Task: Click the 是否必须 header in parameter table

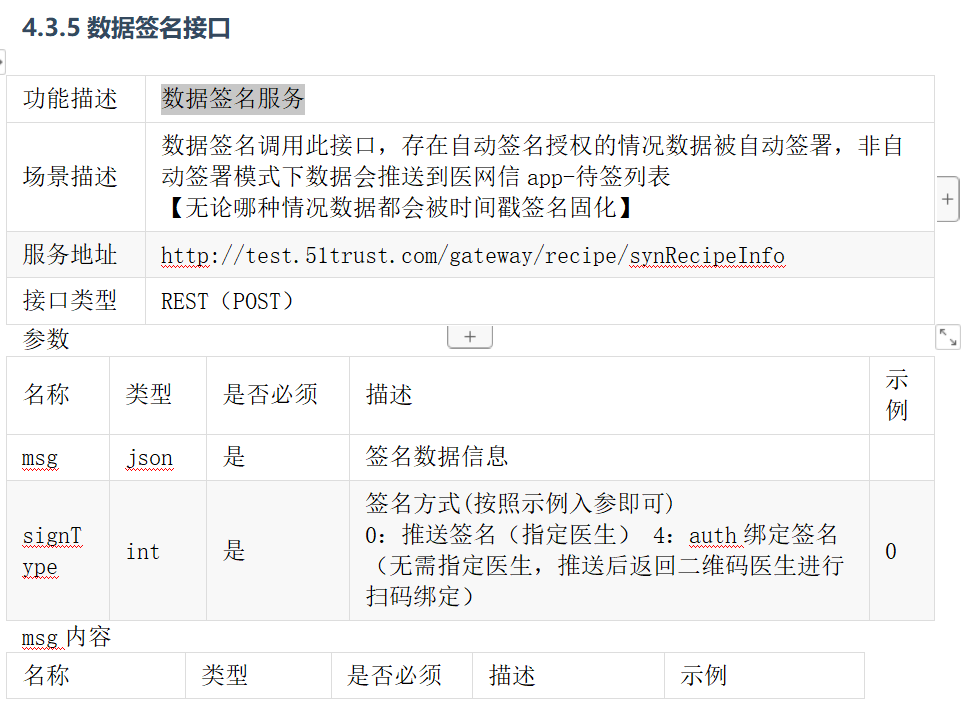Action: [x=270, y=395]
